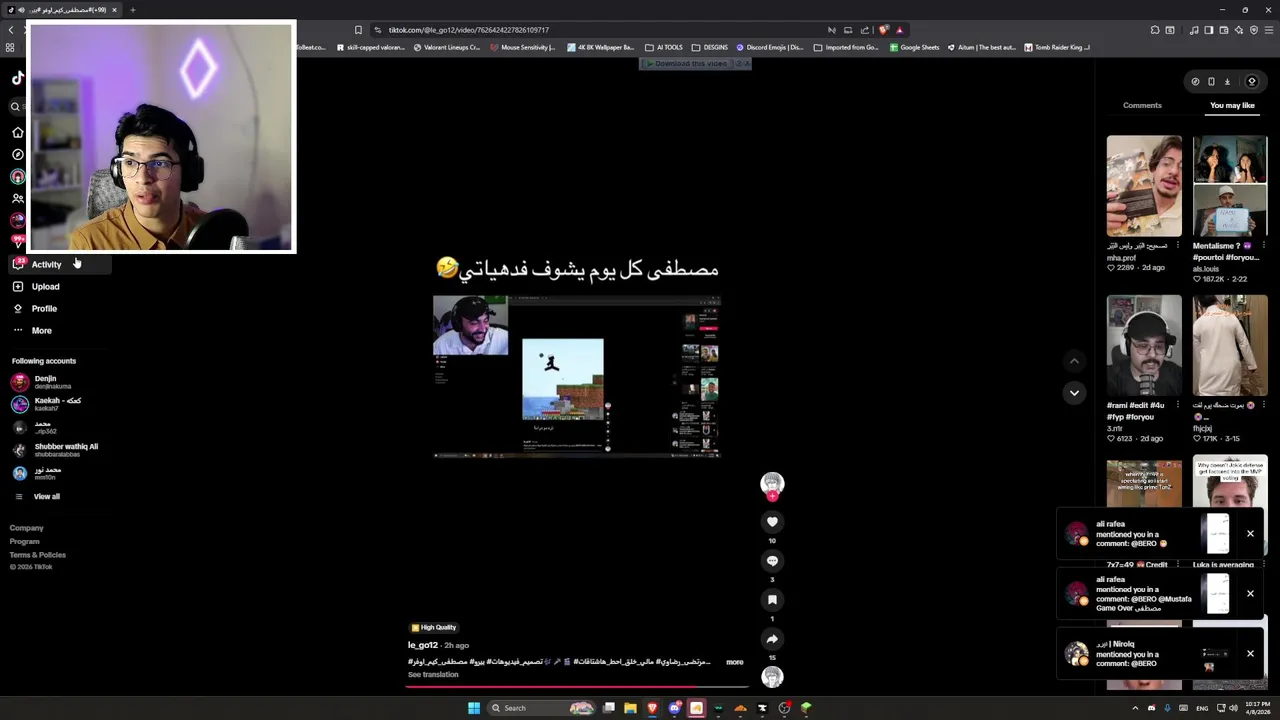This screenshot has height=720, width=1280.
Task: Open File Explorer from the taskbar
Action: pyautogui.click(x=630, y=708)
